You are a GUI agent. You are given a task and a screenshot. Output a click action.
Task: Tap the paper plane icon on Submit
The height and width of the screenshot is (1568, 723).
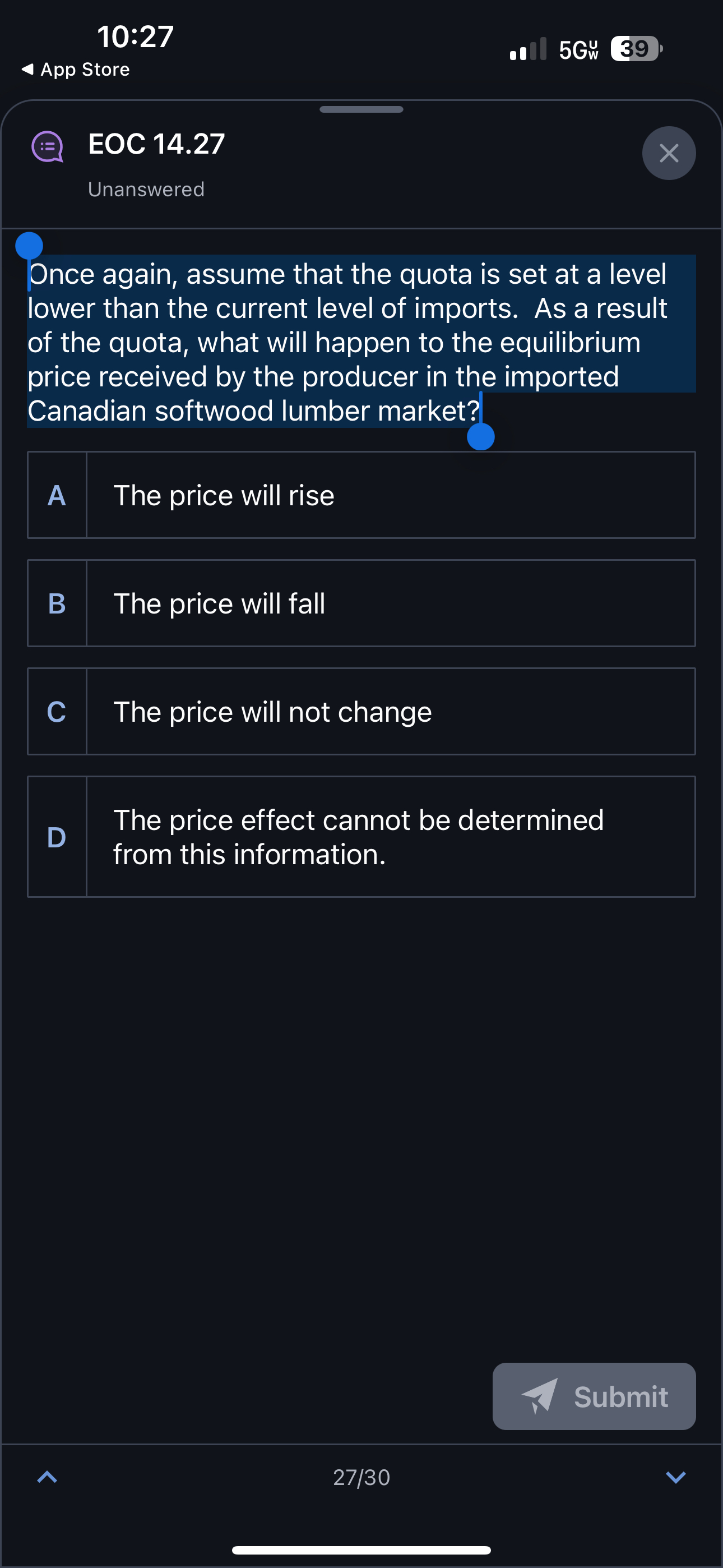tap(539, 1395)
